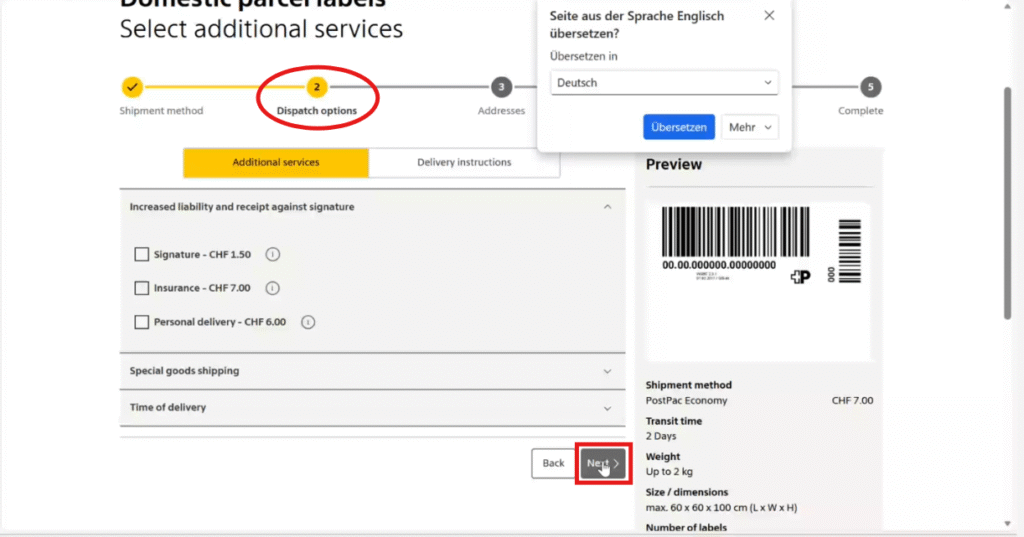Expand the Special goods shipping section
The image size is (1024, 537).
point(372,371)
